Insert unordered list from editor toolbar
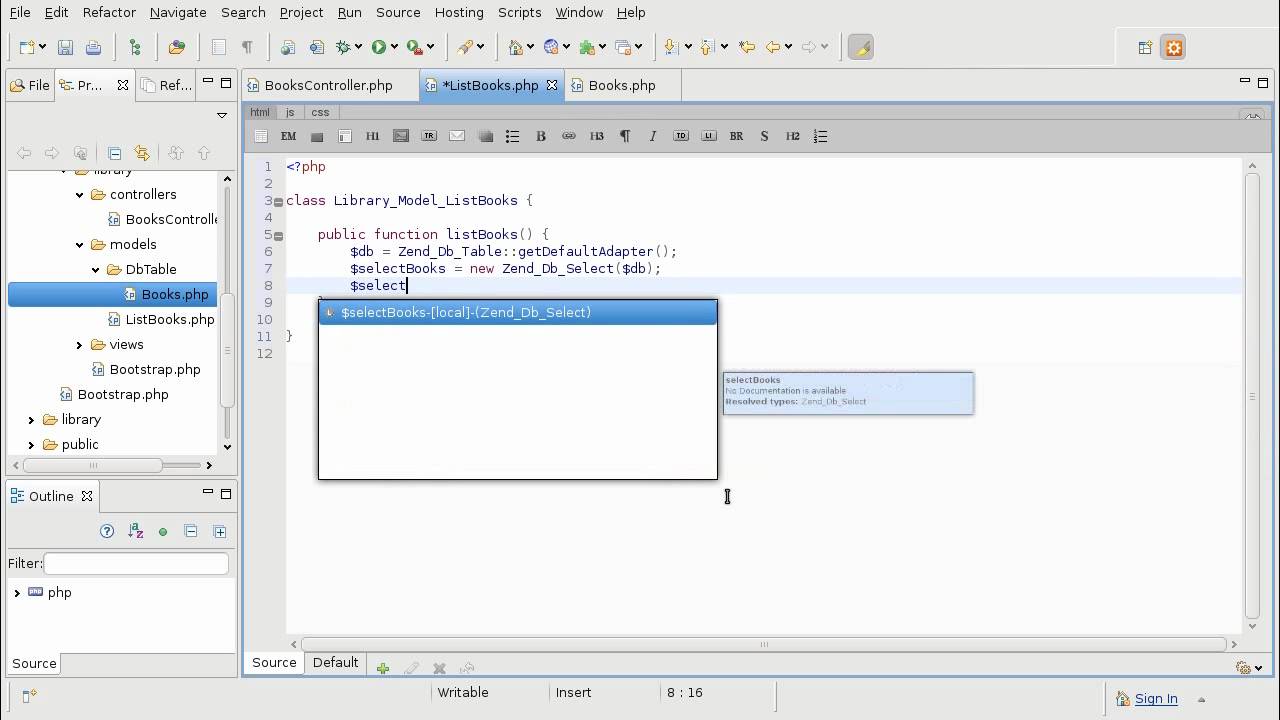Screen dimensions: 1280x720 coord(513,136)
